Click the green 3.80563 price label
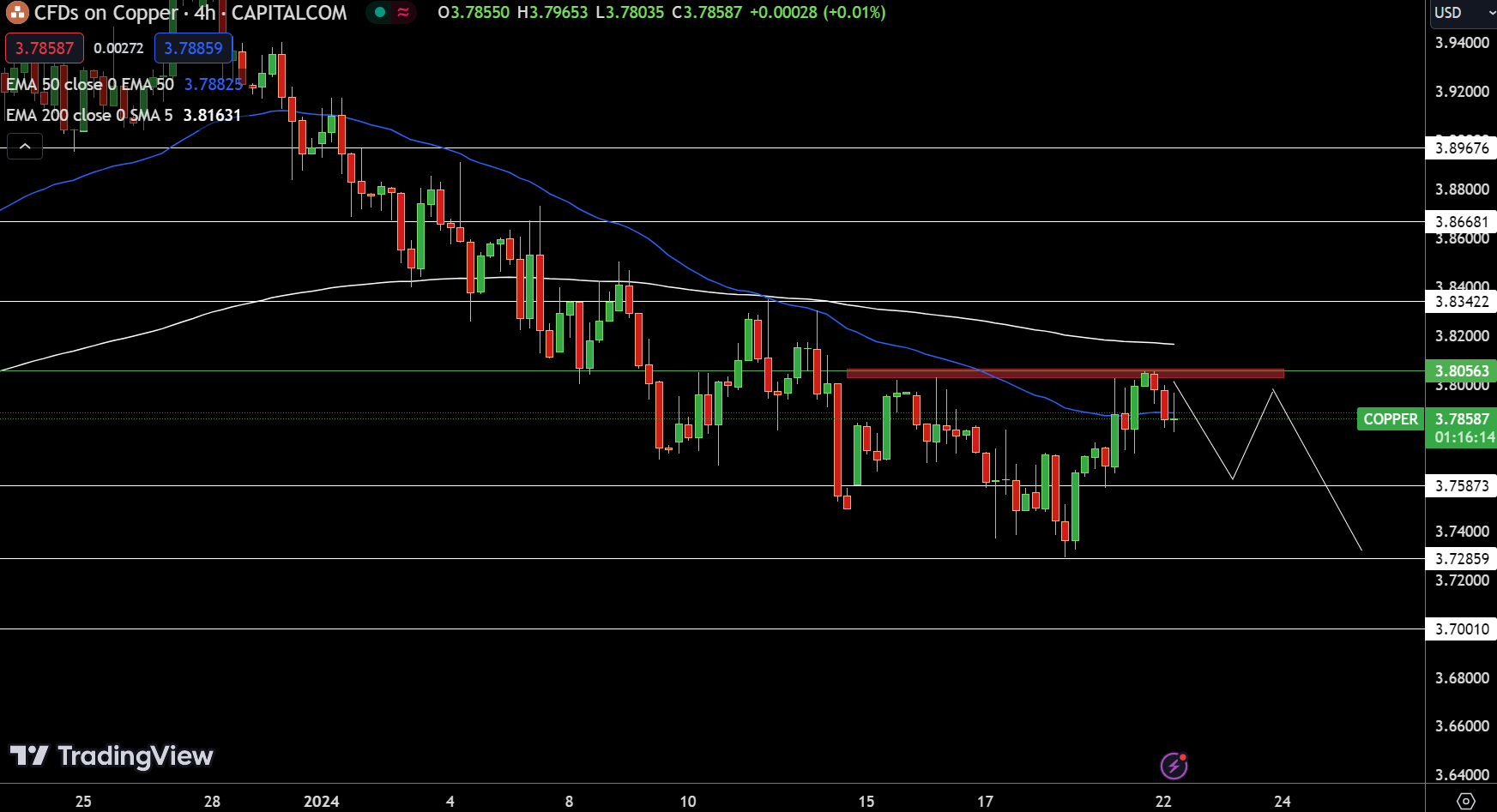 pos(1462,370)
